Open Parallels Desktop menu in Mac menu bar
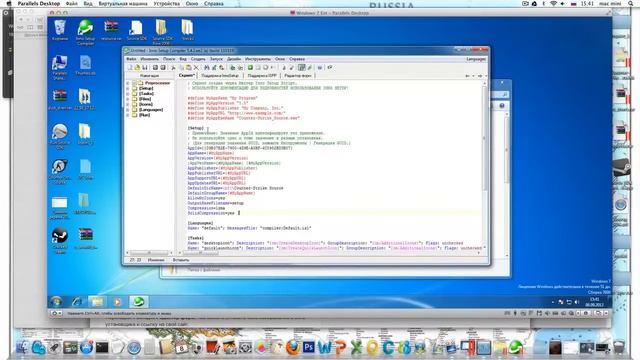This screenshot has height=360, width=640. click(x=39, y=3)
